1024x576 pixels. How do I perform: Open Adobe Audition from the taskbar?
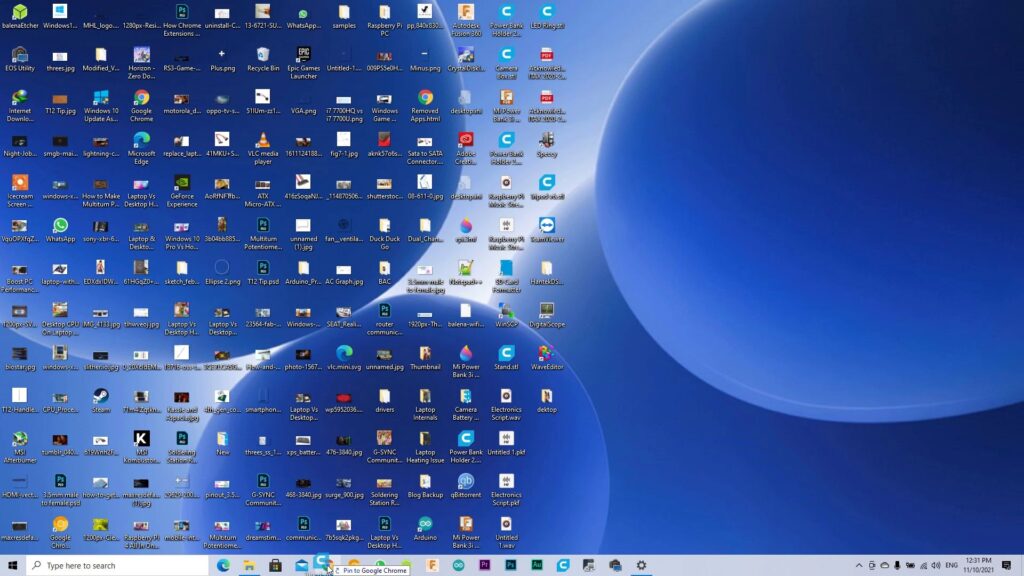tap(537, 565)
